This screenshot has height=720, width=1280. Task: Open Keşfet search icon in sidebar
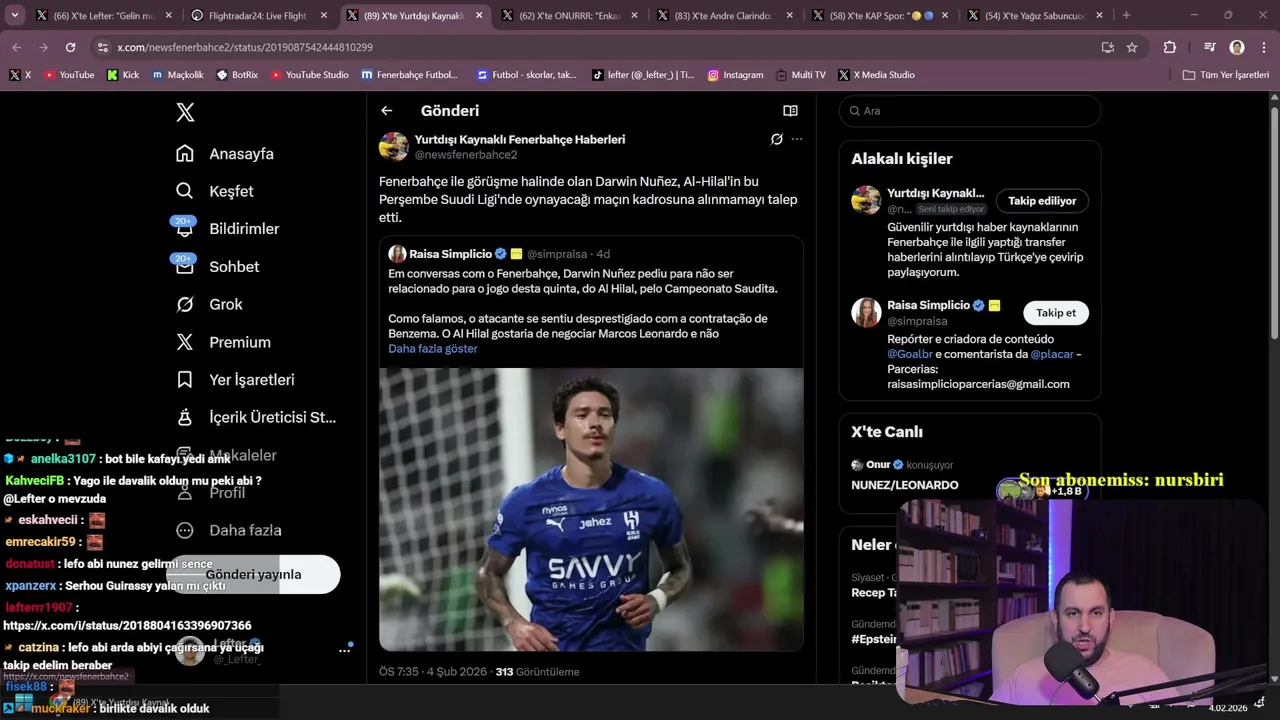(185, 191)
